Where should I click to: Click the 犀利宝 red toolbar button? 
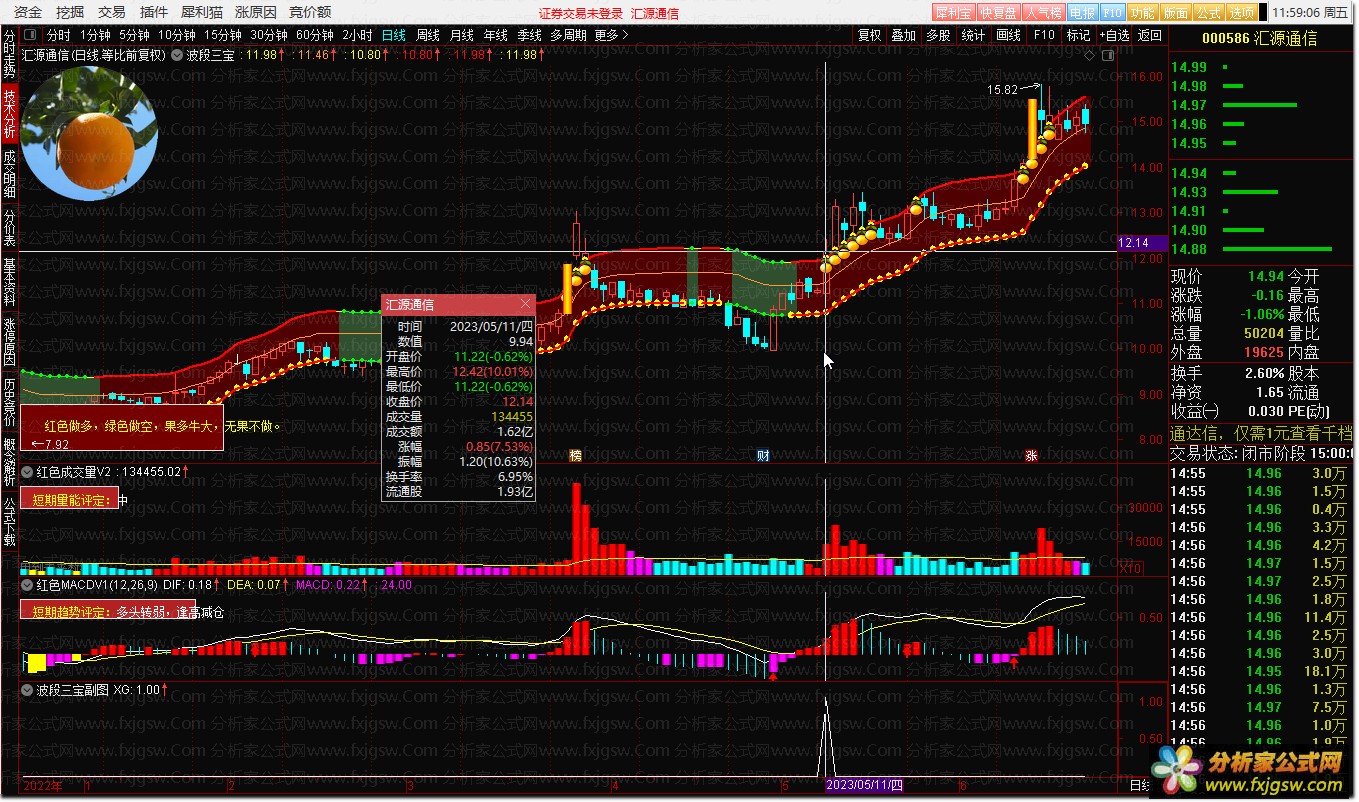[x=954, y=13]
